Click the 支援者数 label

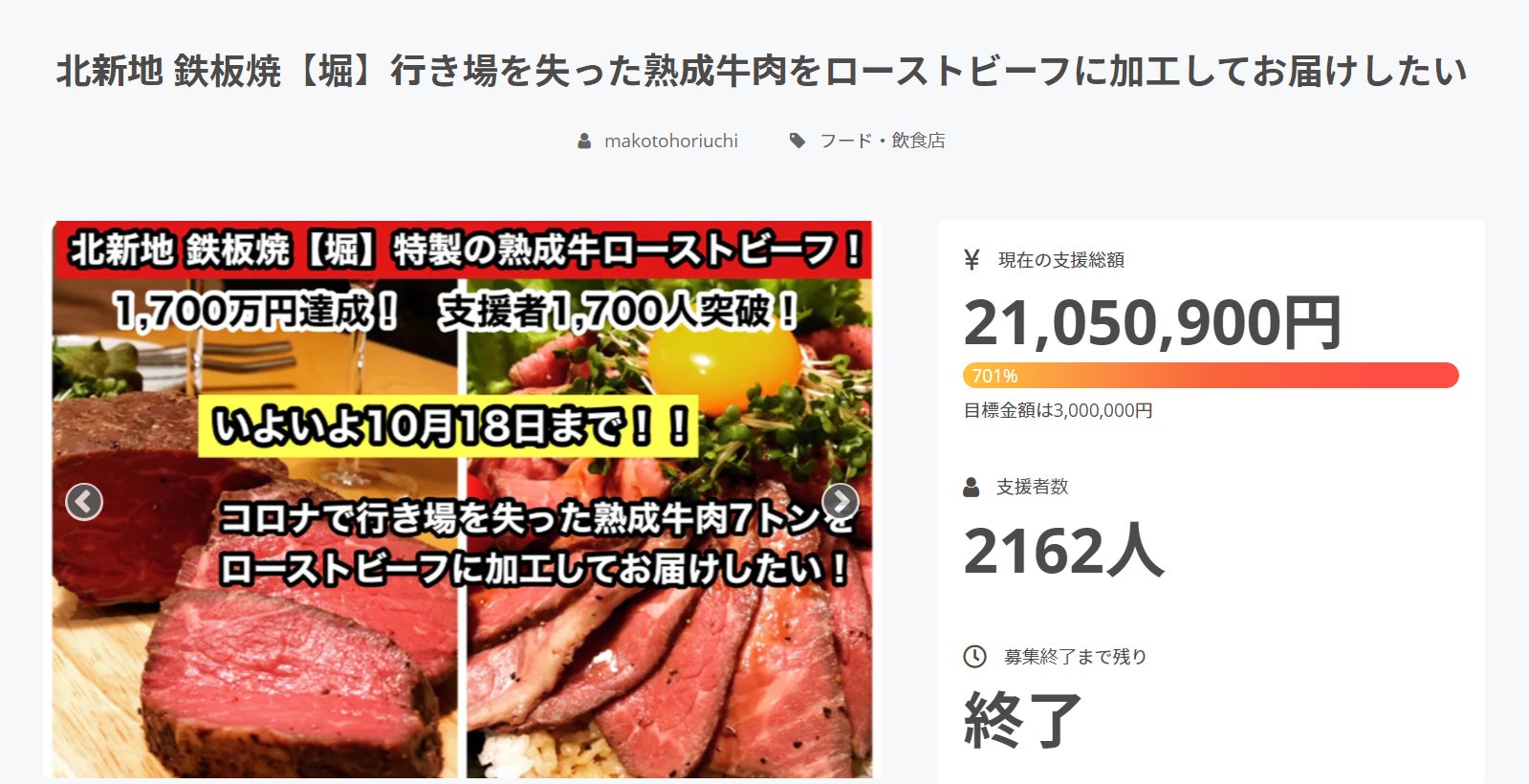point(1033,487)
